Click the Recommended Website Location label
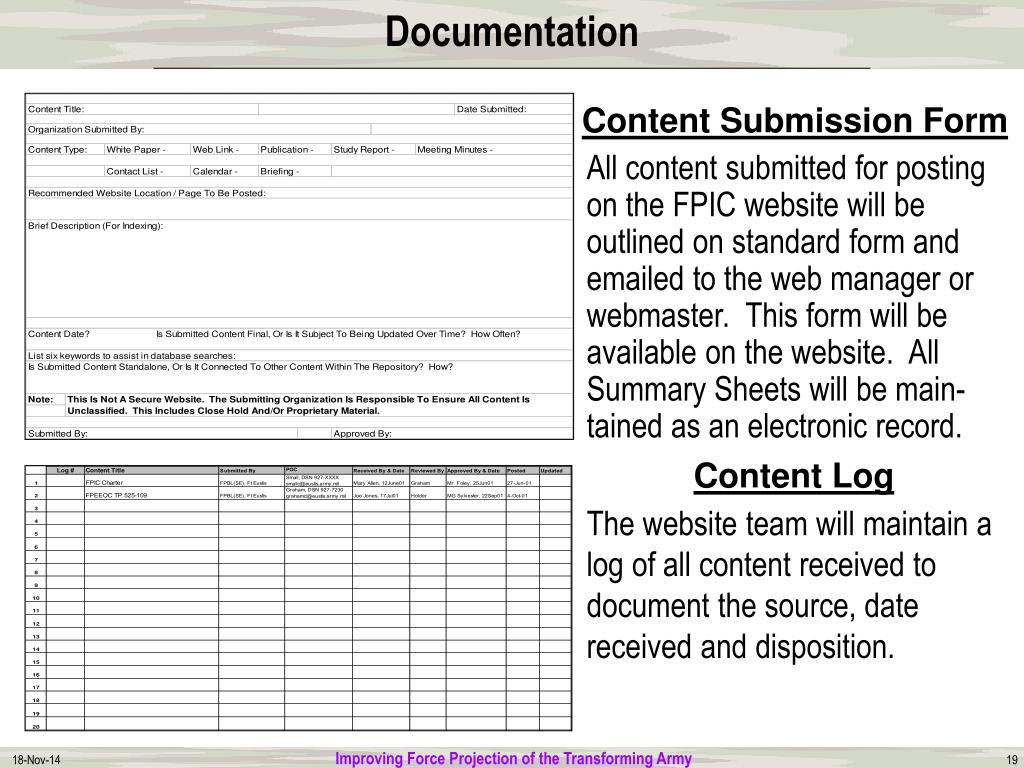Screen dimensions: 1024x768 [147, 193]
